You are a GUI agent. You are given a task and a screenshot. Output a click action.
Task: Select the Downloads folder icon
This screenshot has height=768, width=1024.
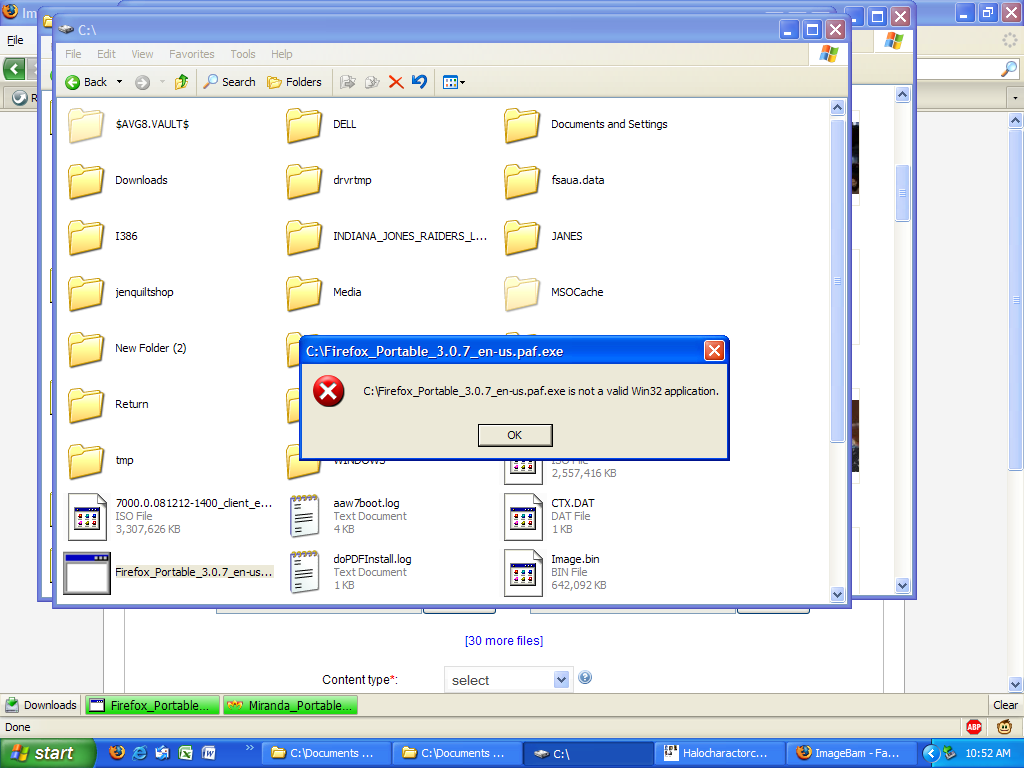(86, 181)
